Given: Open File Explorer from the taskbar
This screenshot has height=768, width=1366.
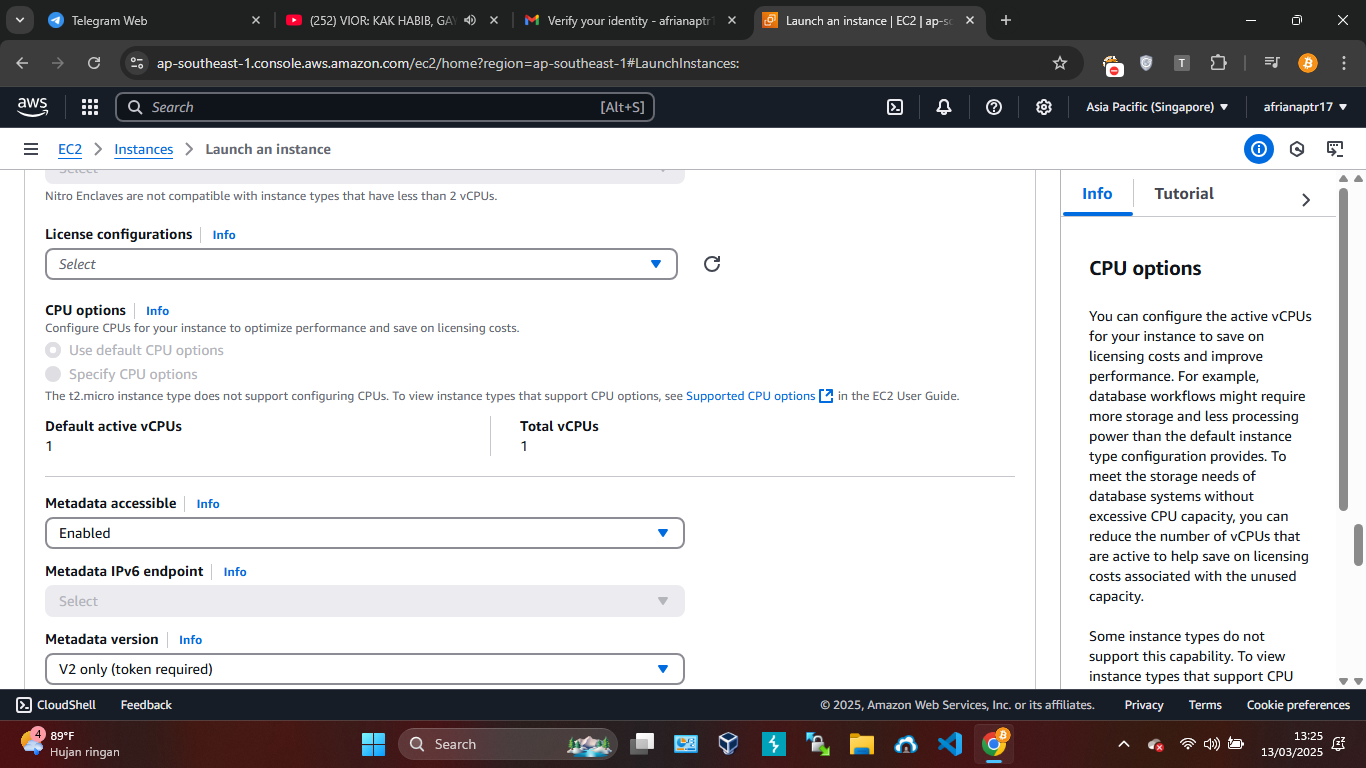Looking at the screenshot, I should [x=862, y=744].
